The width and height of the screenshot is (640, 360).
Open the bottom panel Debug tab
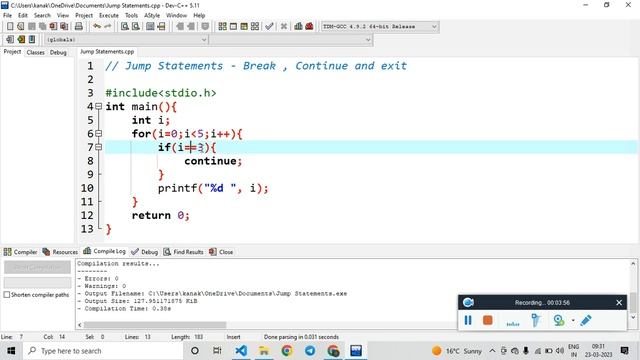[x=145, y=252]
